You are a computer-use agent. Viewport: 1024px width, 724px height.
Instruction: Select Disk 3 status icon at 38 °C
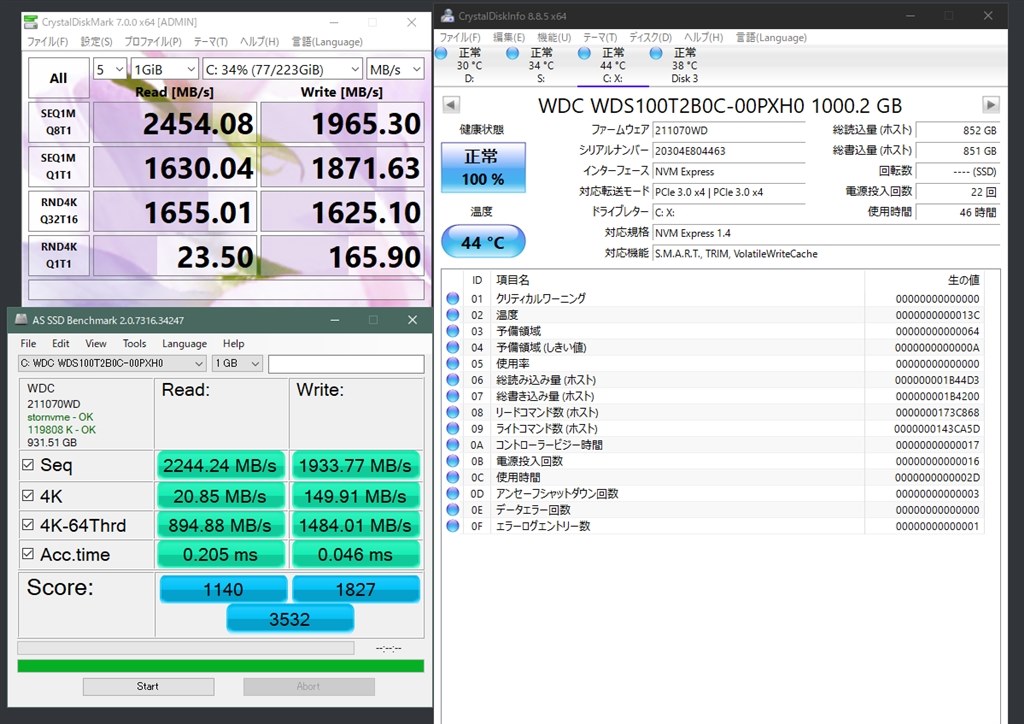(656, 54)
